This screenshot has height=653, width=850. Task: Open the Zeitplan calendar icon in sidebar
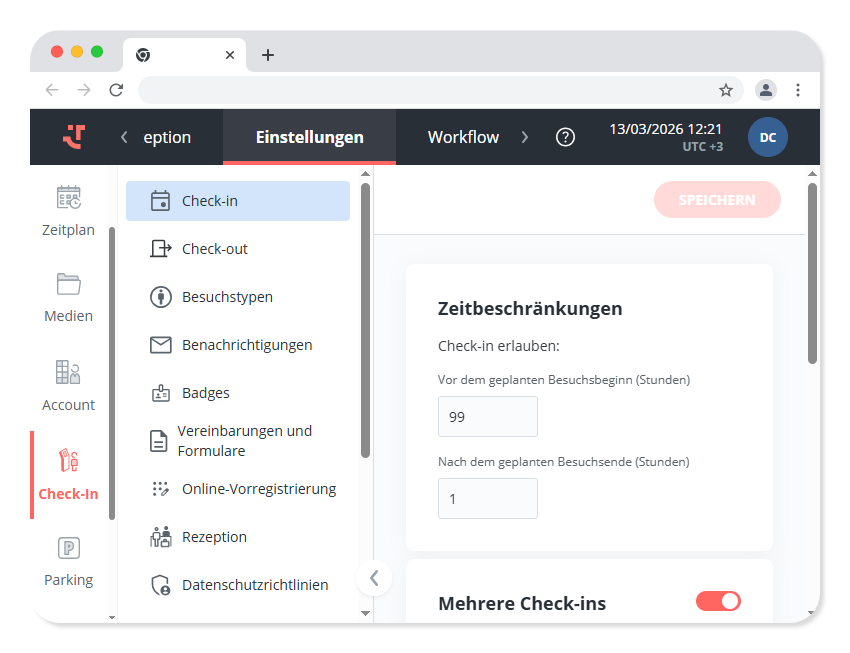(x=68, y=198)
